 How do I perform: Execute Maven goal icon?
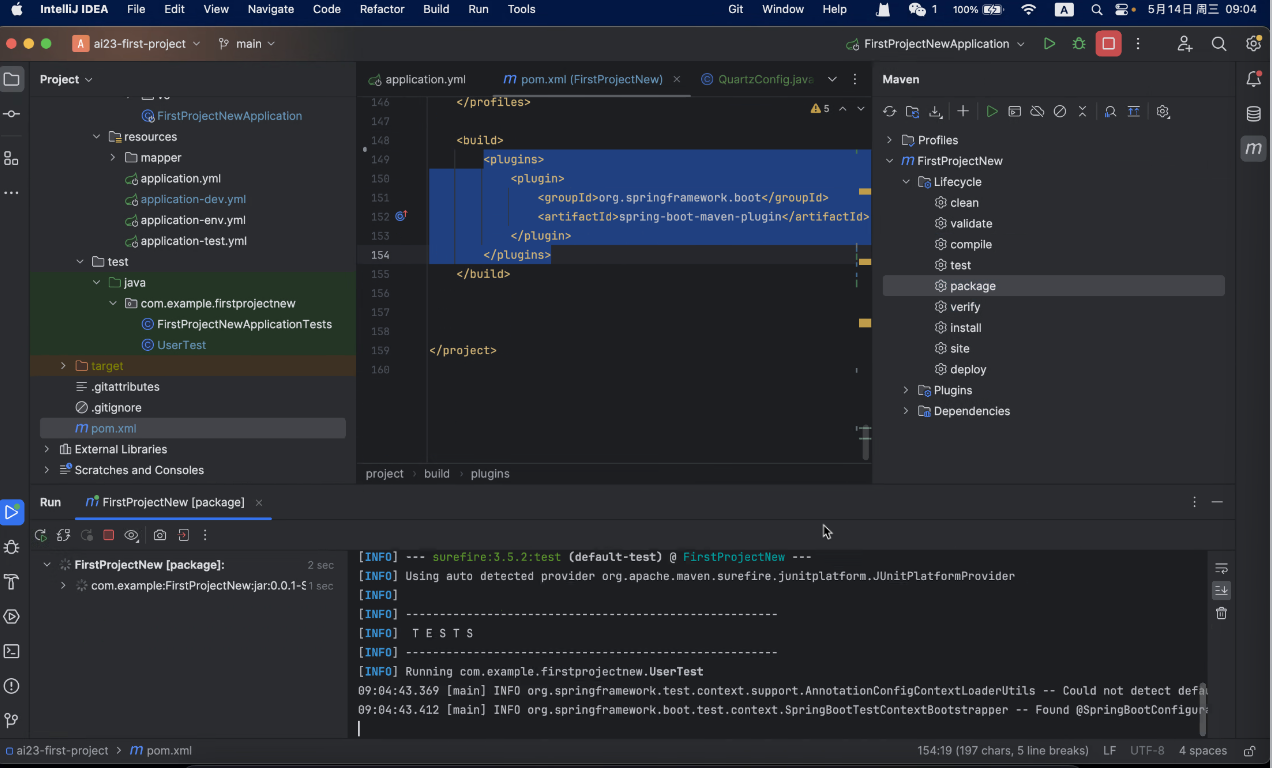coord(1014,112)
